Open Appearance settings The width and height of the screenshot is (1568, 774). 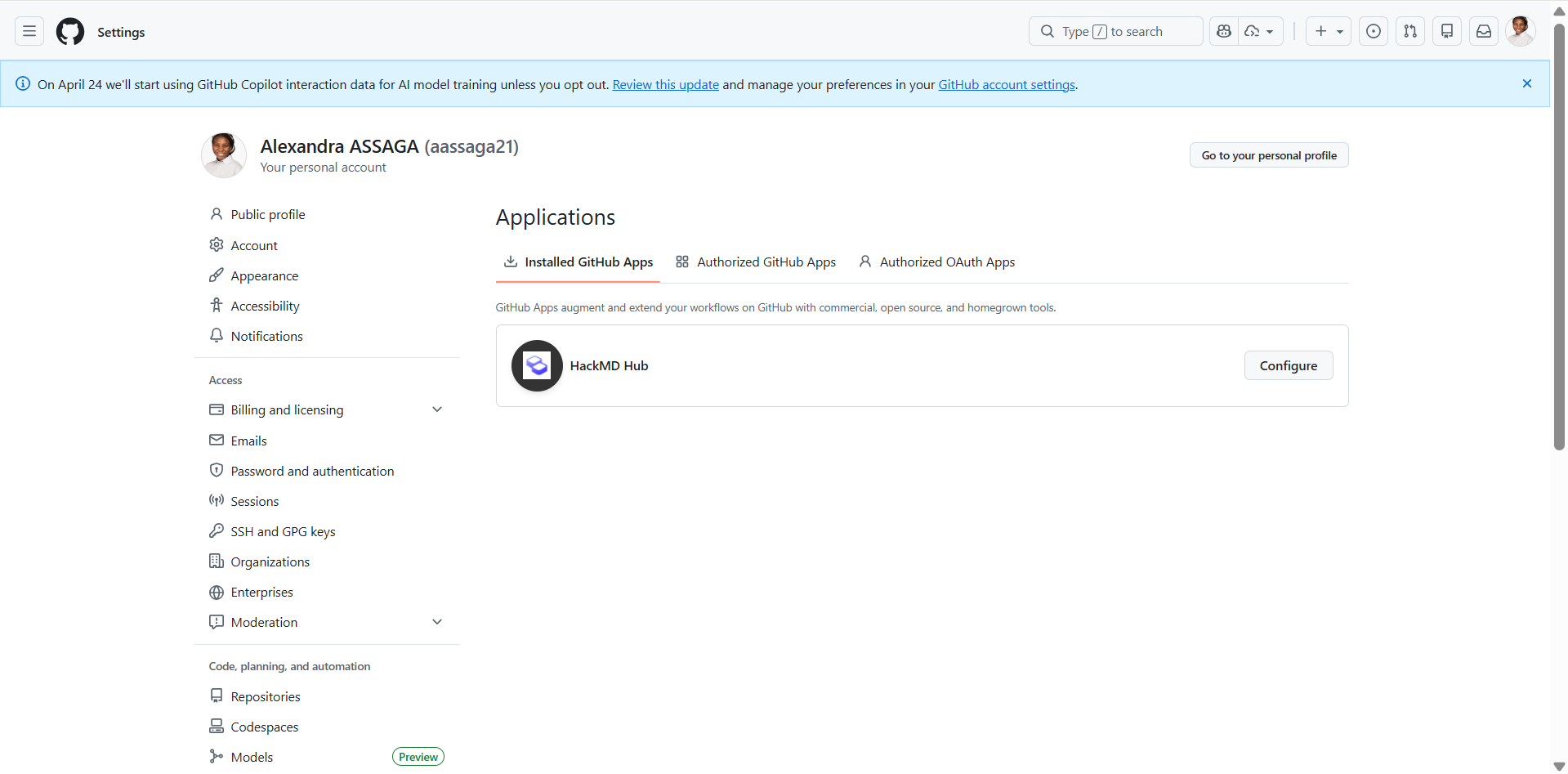click(327, 275)
